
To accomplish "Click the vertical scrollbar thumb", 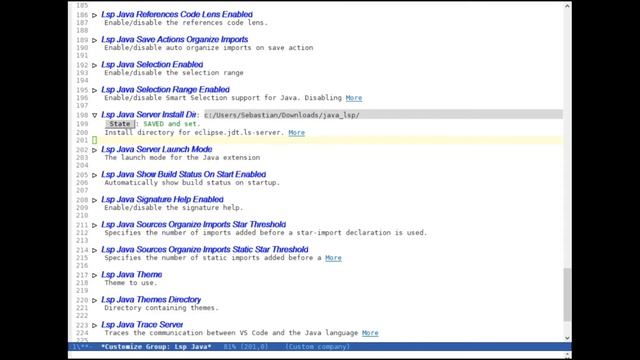I will (x=567, y=294).
